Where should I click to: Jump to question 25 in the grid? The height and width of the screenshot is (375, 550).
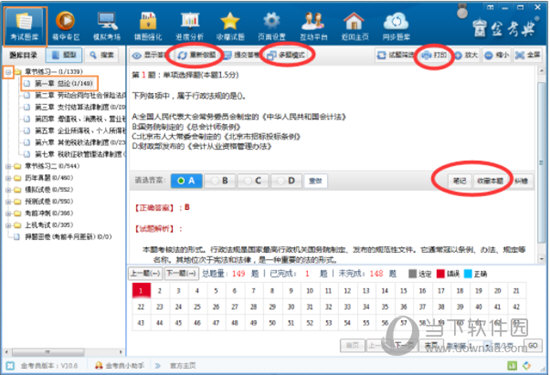(197, 307)
